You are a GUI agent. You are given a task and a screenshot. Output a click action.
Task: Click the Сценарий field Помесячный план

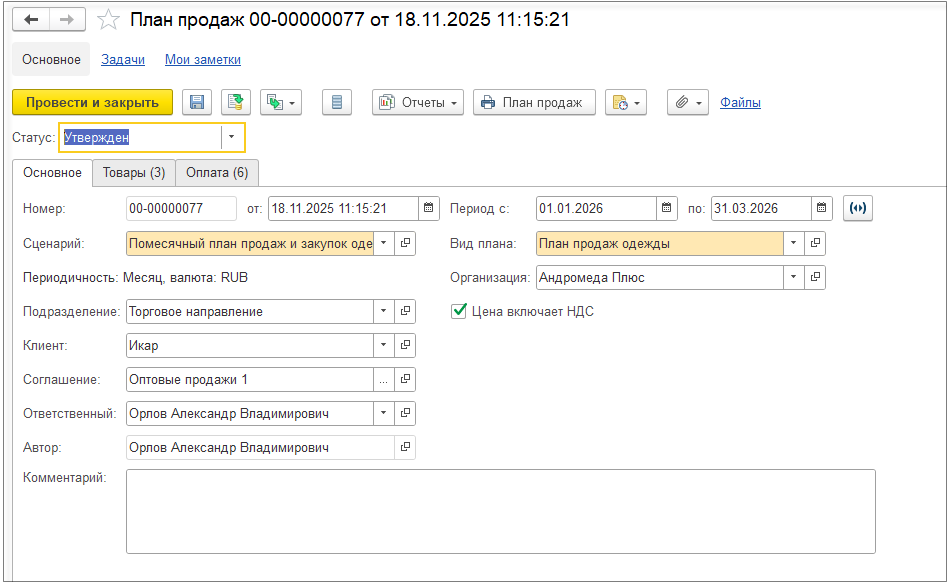click(249, 243)
